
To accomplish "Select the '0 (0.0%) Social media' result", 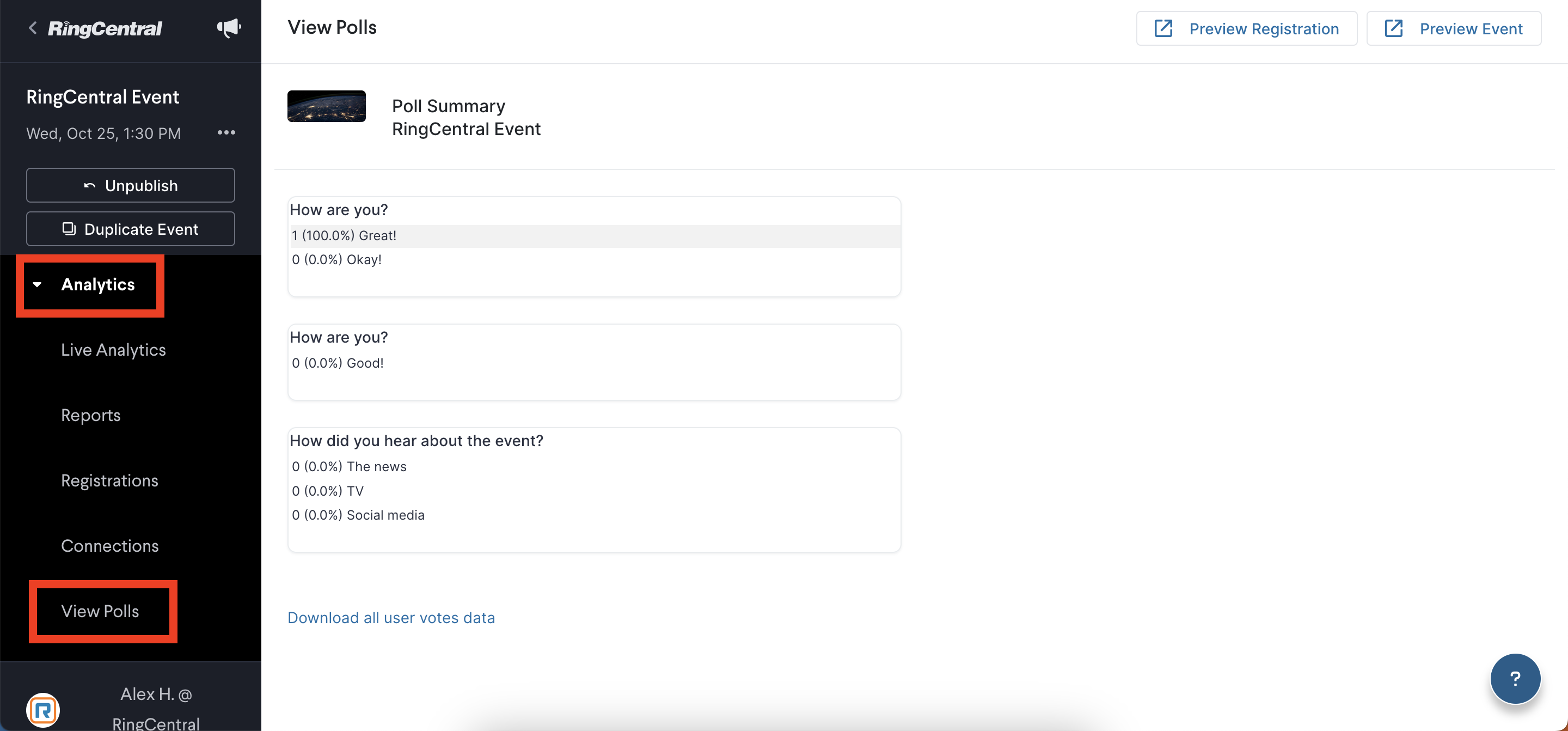I will click(358, 515).
